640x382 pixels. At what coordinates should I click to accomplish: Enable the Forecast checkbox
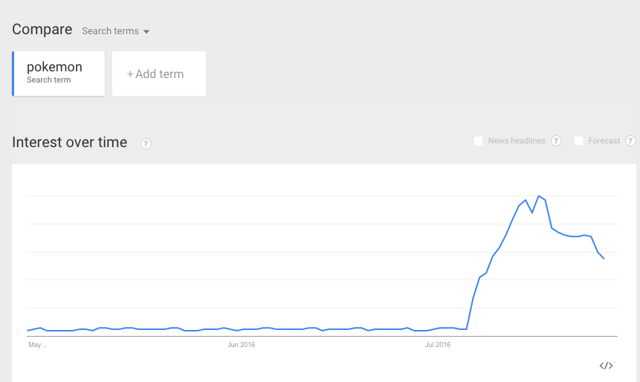[x=578, y=141]
